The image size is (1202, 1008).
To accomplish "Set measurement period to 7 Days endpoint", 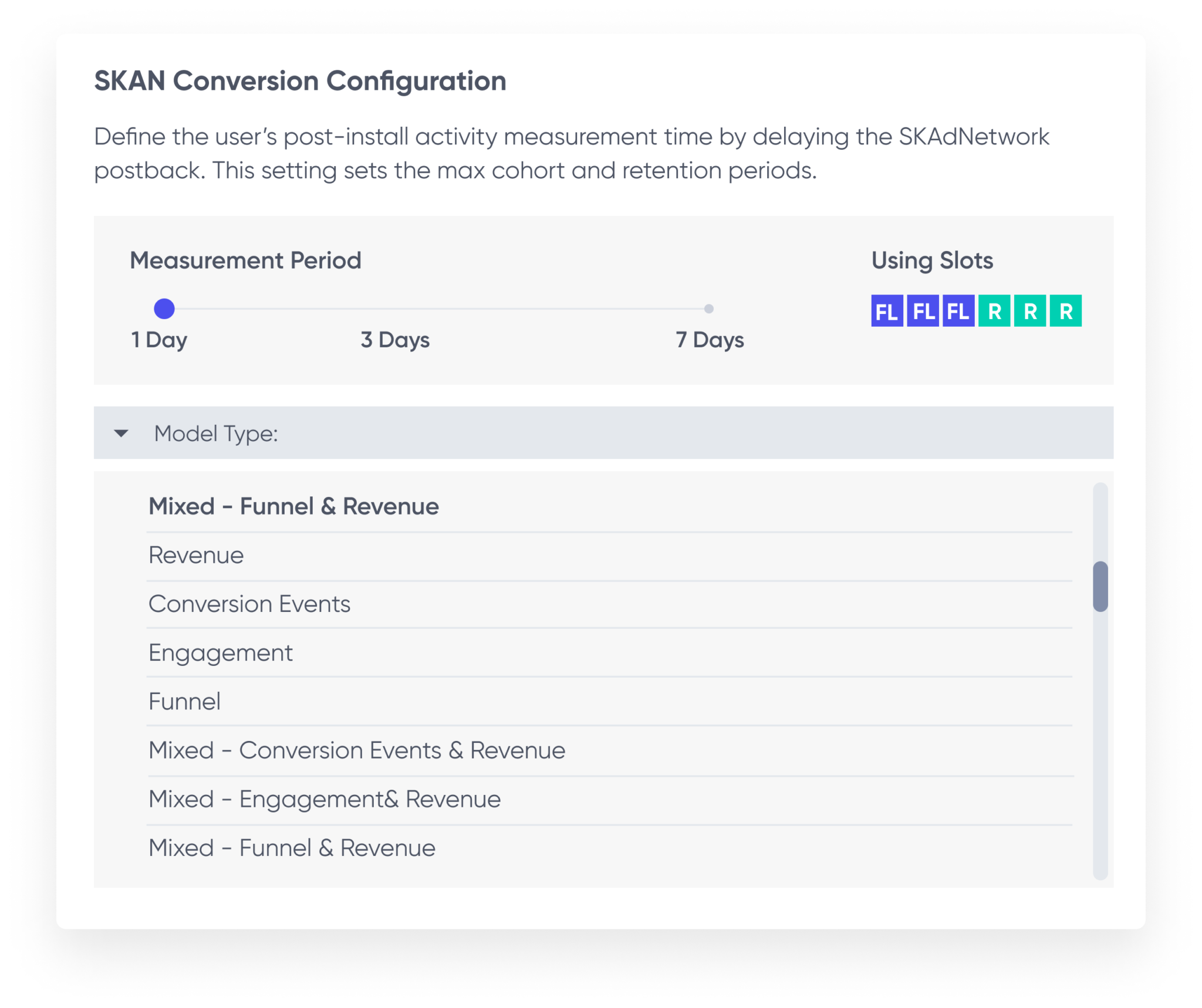I will [709, 309].
